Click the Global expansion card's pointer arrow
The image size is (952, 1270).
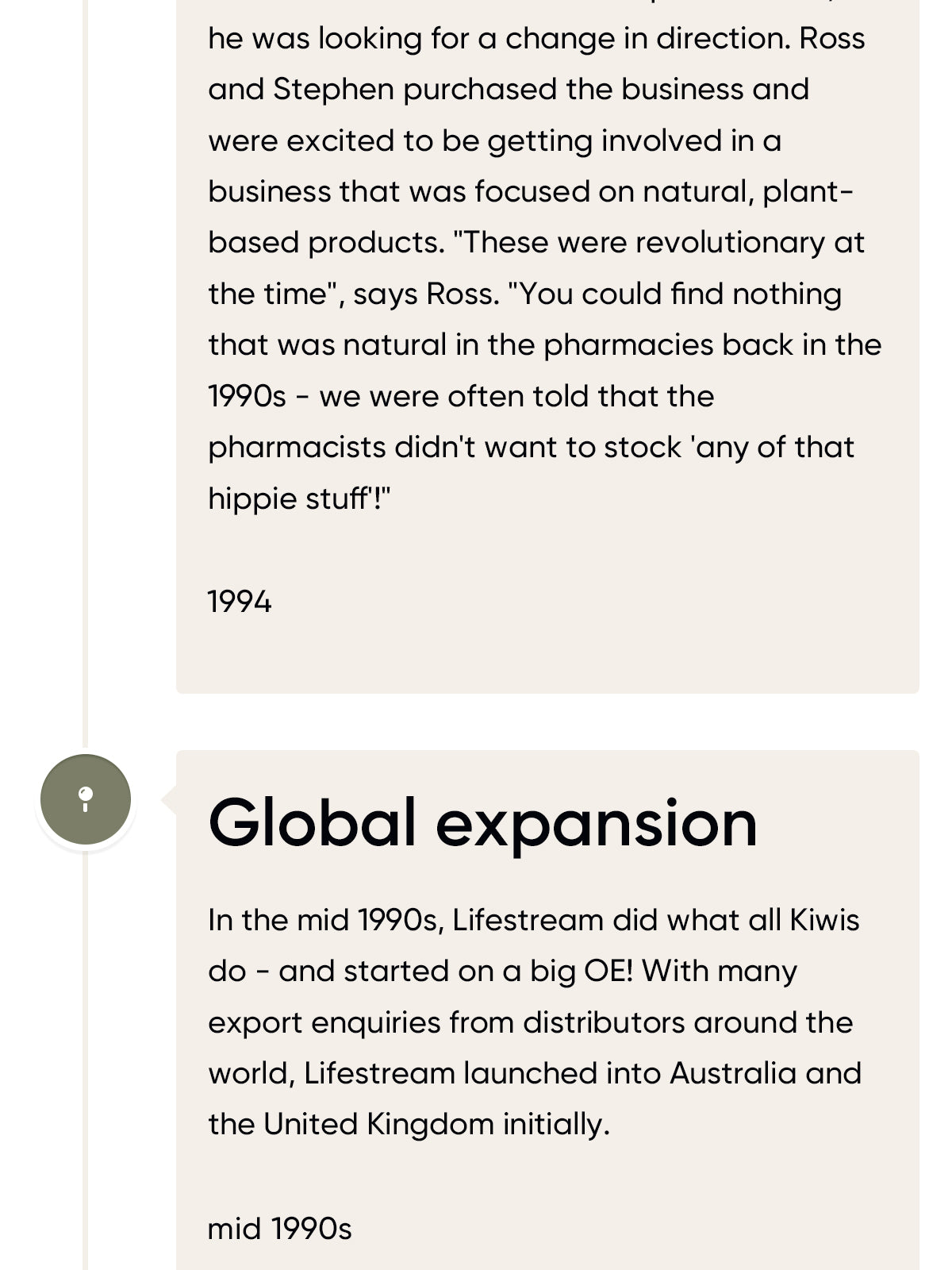tap(168, 799)
